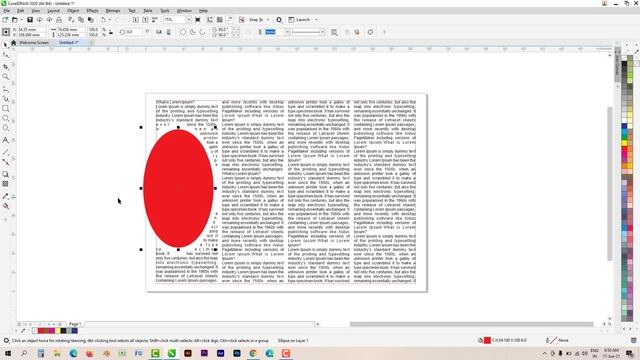Viewport: 640px width, 360px height.
Task: Toggle Mirror vertically button
Action: [169, 32]
